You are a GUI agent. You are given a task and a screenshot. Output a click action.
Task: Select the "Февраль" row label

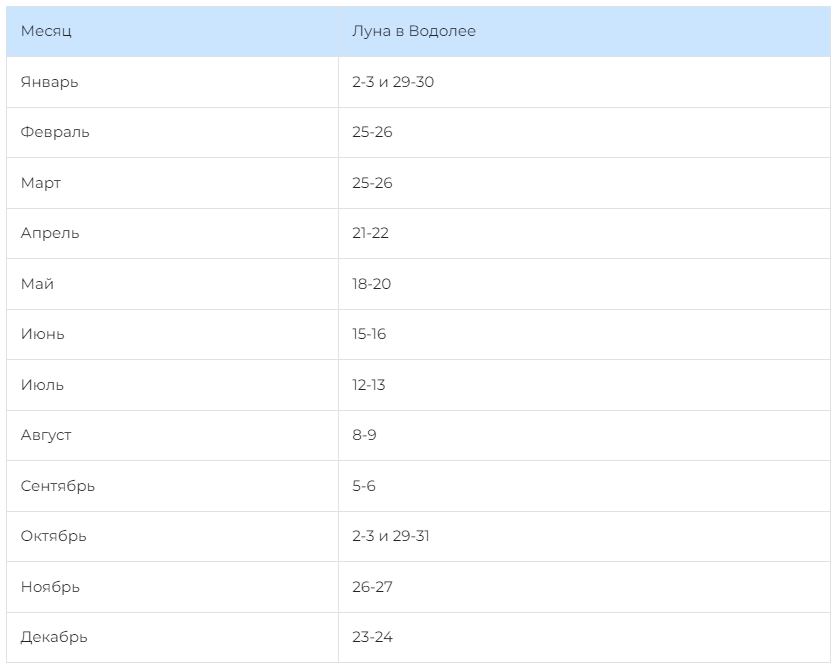click(55, 132)
